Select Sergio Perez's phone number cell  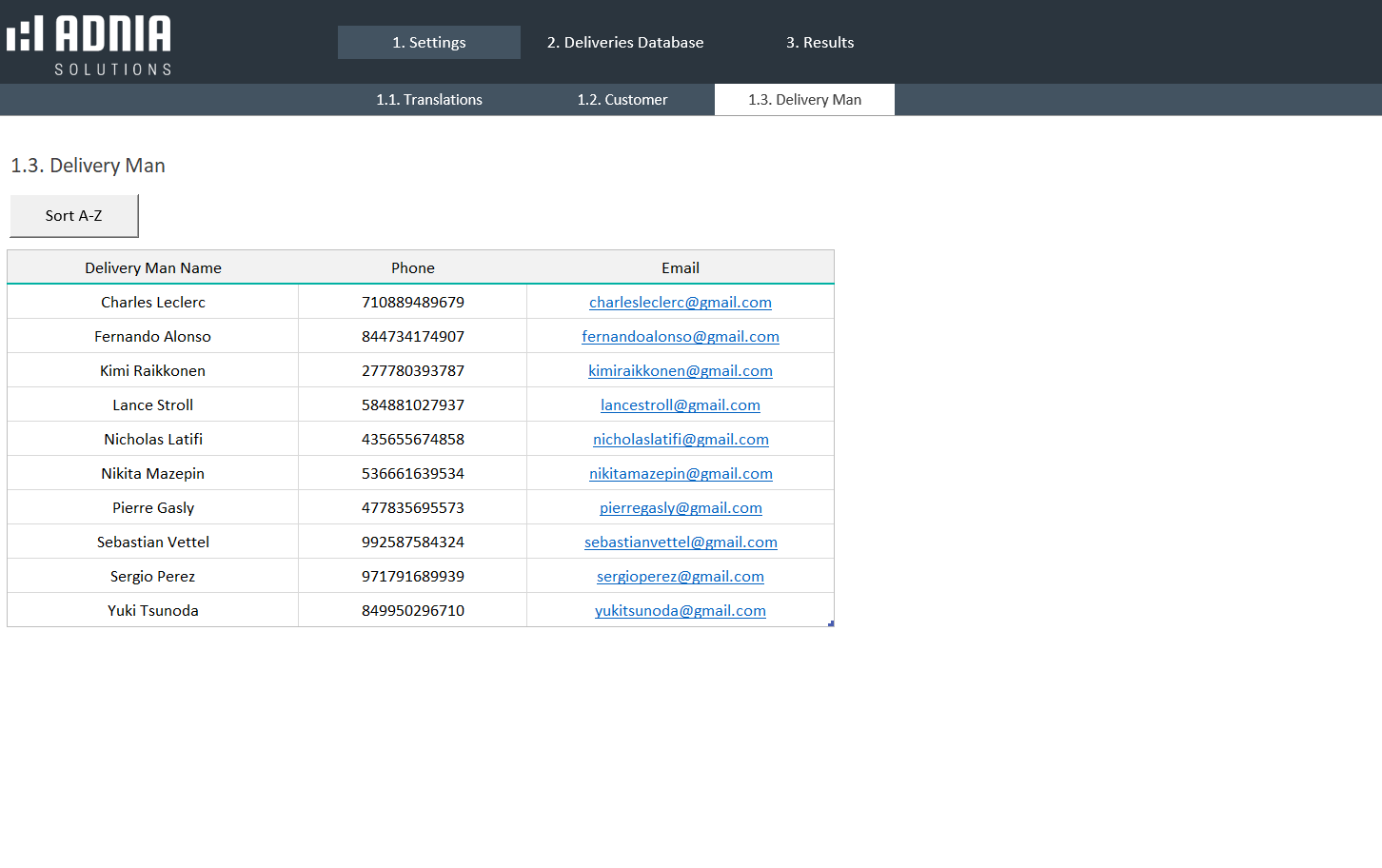tap(413, 577)
